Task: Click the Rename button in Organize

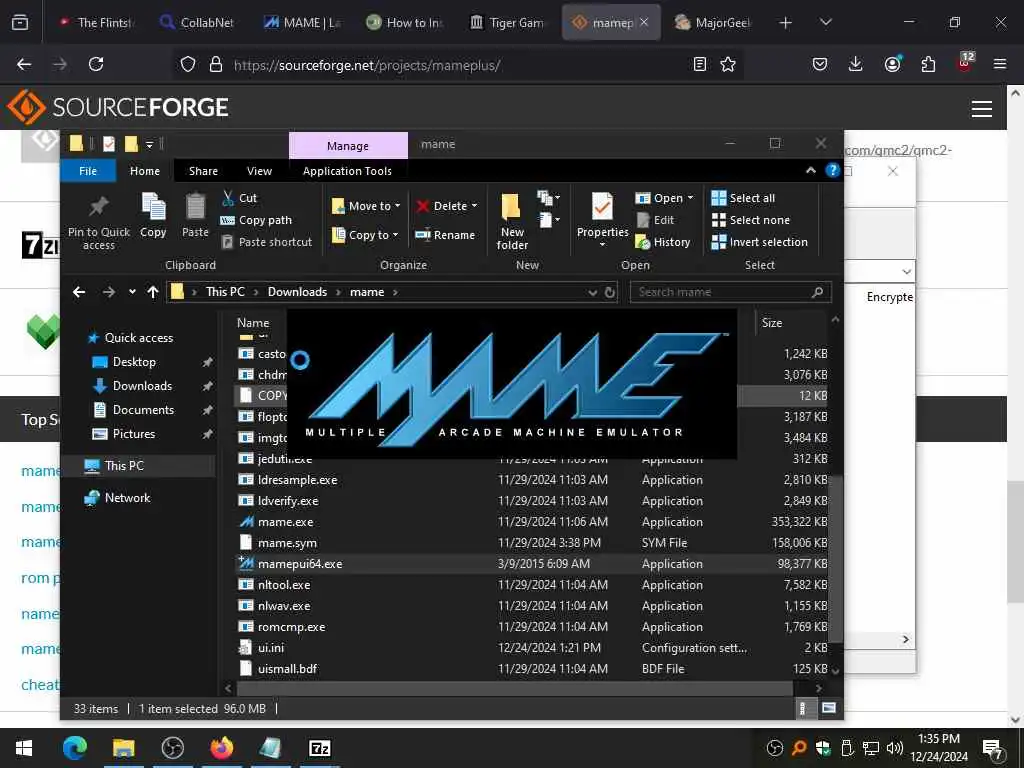Action: tap(445, 234)
